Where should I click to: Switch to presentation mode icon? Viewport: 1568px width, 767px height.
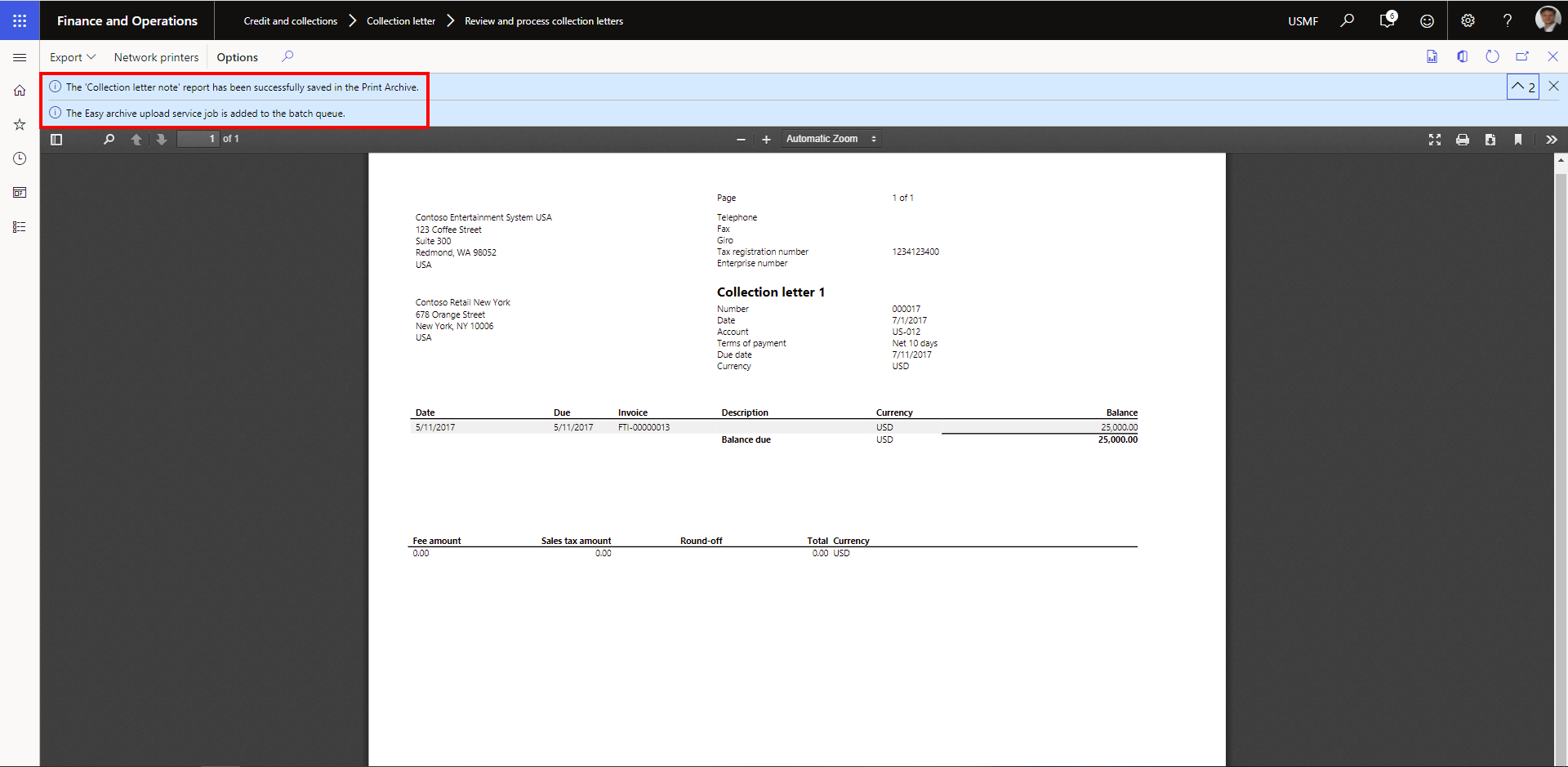coord(1435,140)
